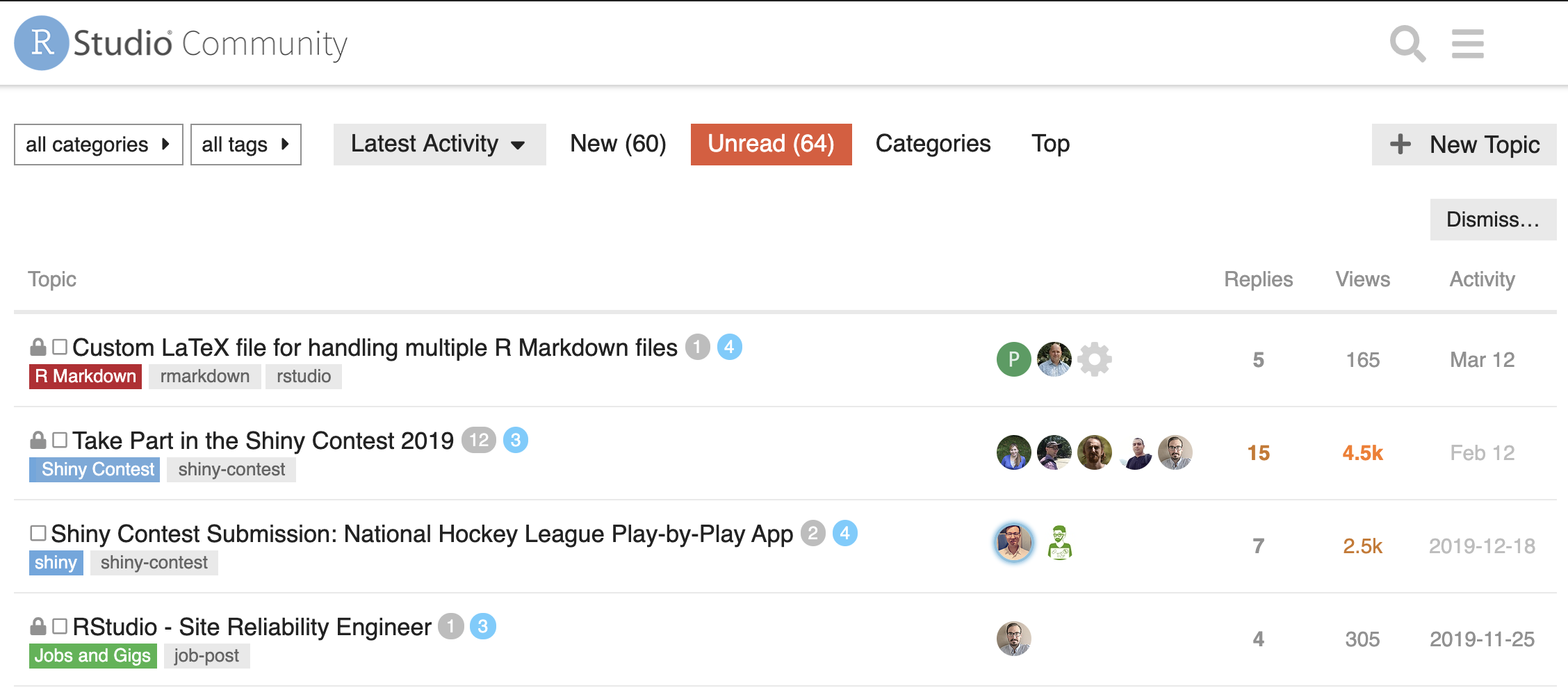The width and height of the screenshot is (1568, 688).
Task: Select the red R Markdown category label
Action: point(85,376)
